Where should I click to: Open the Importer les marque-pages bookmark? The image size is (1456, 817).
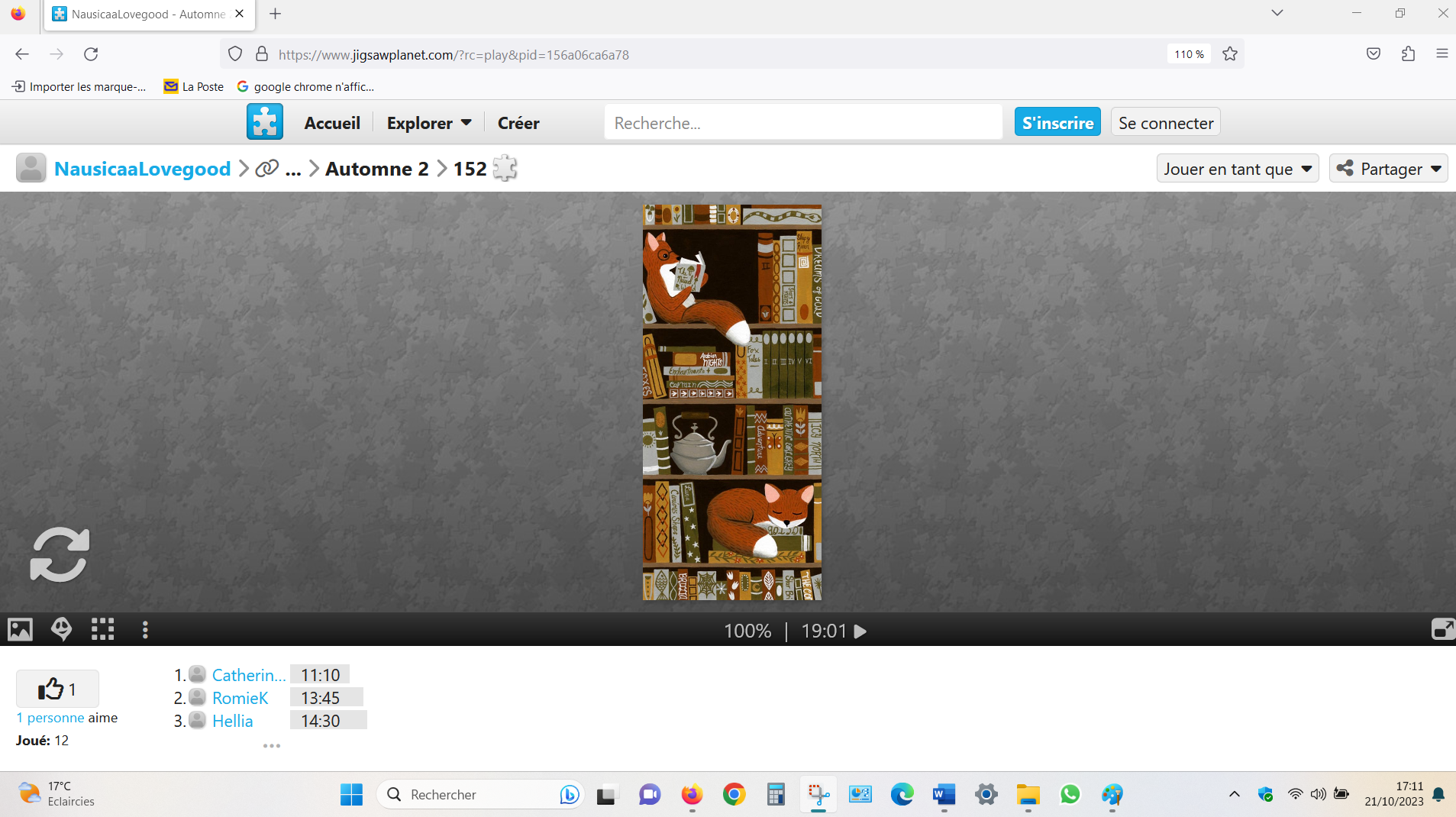79,86
